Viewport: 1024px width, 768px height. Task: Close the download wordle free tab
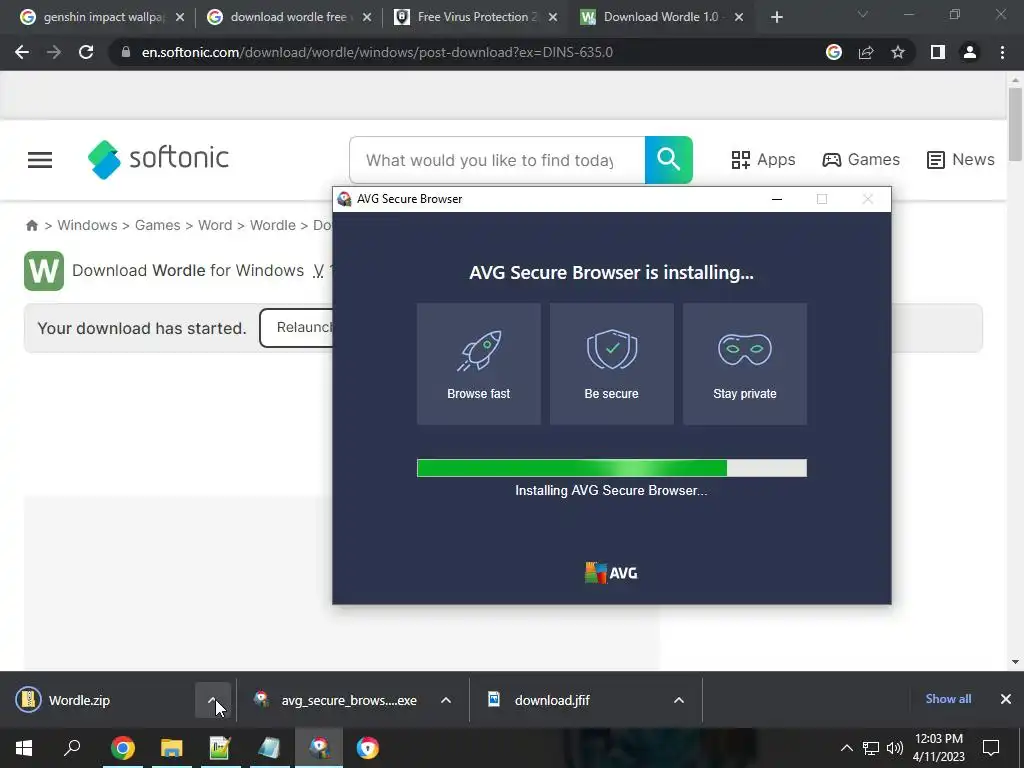[x=367, y=17]
